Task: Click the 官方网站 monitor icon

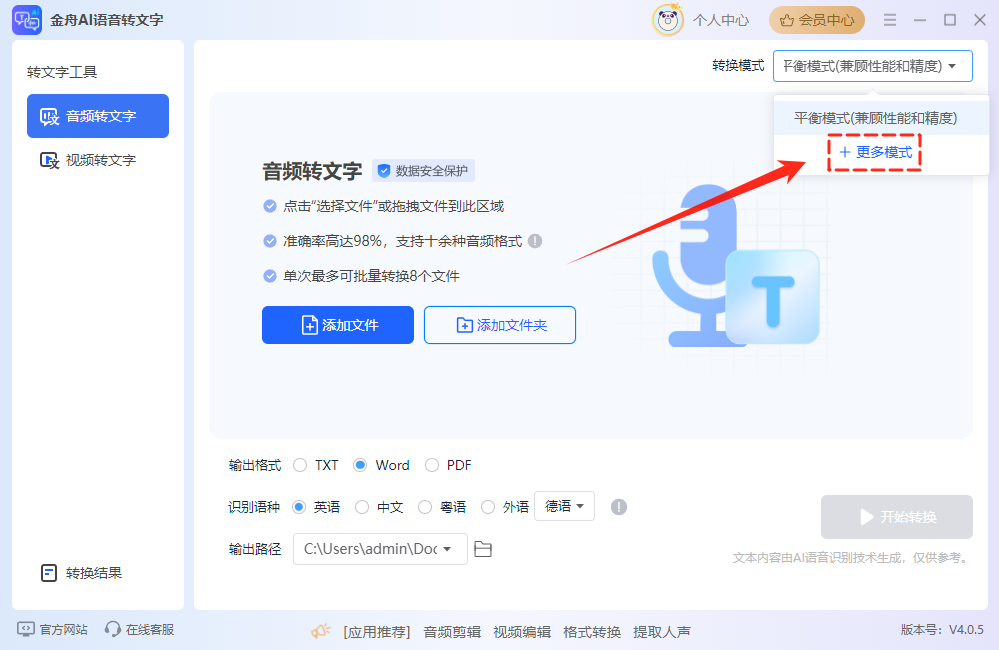Action: coord(26,630)
